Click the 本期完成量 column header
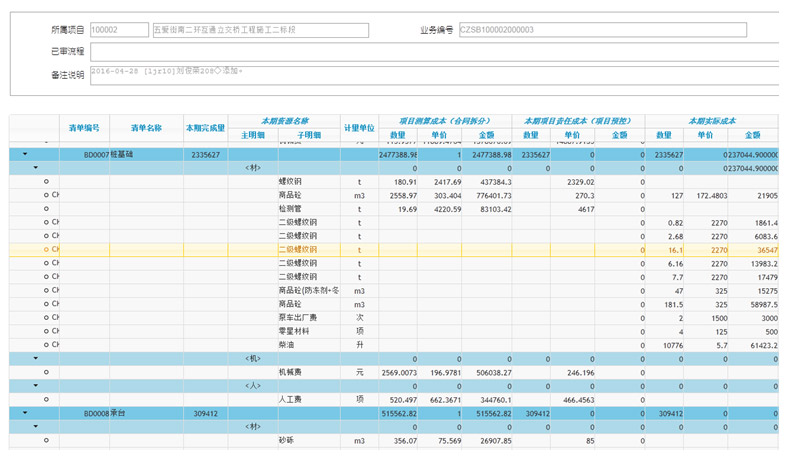789x467 pixels. click(205, 128)
